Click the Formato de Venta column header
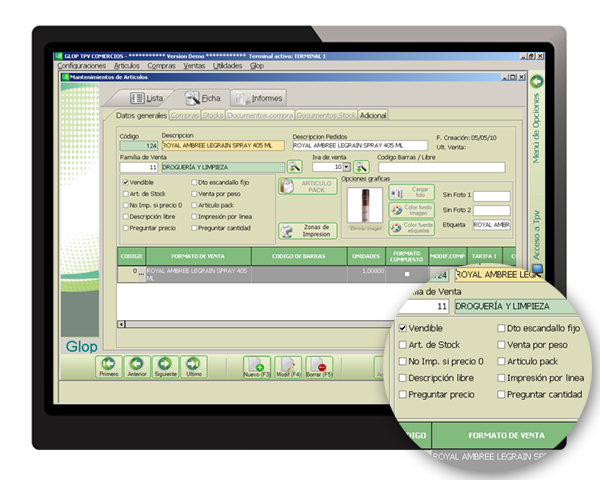The width and height of the screenshot is (600, 480). coord(198,256)
